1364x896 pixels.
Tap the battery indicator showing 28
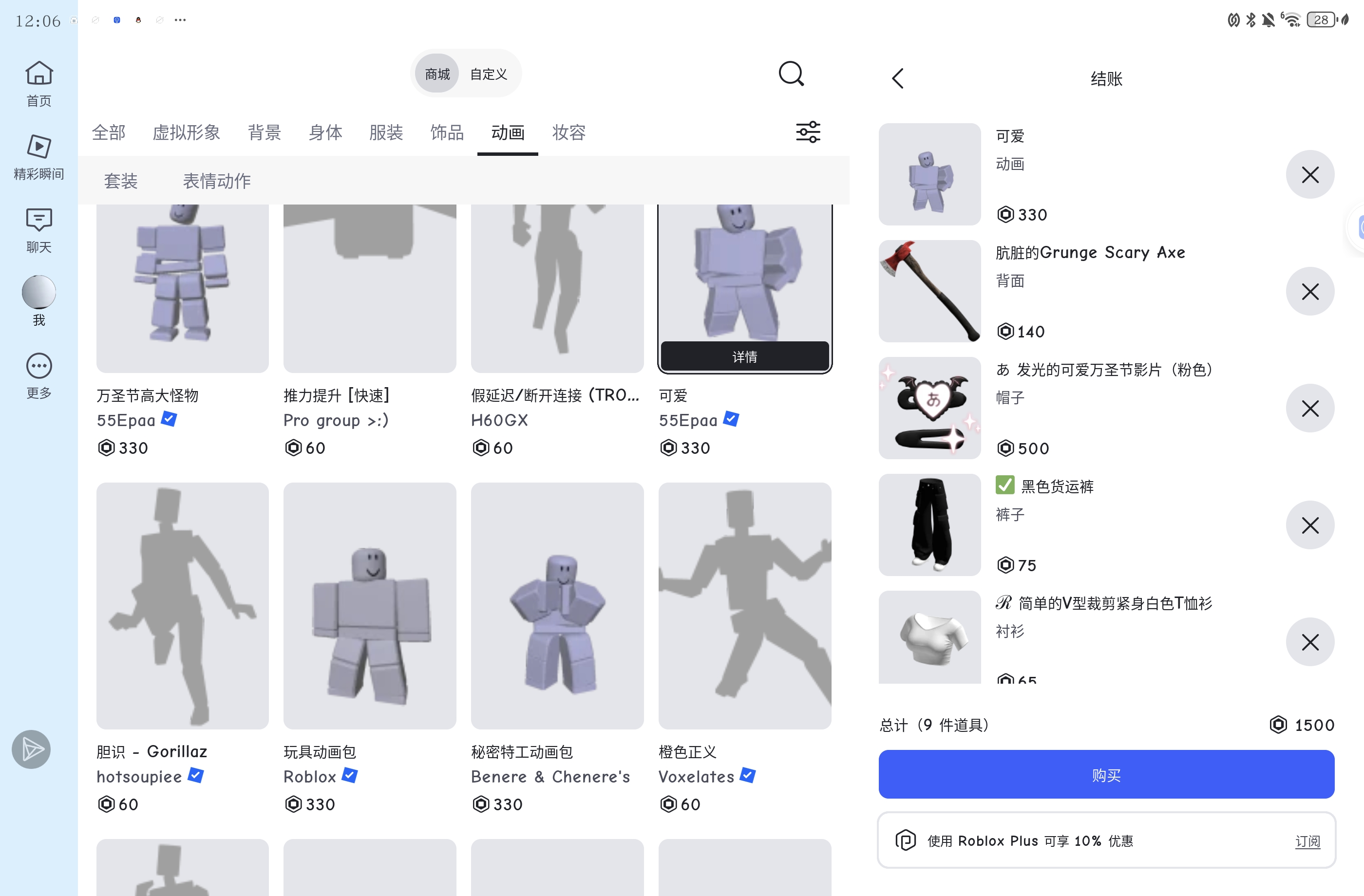[1322, 19]
